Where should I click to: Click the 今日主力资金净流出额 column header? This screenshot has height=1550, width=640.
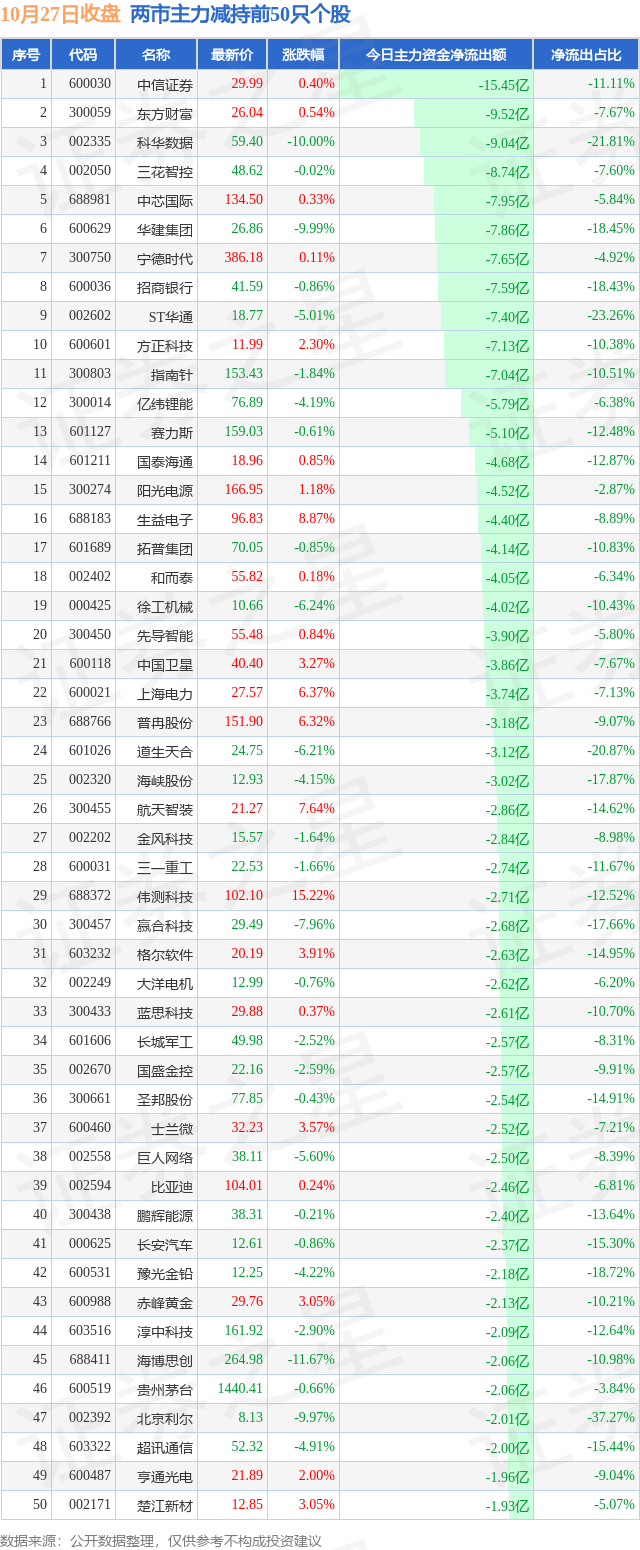pos(436,55)
